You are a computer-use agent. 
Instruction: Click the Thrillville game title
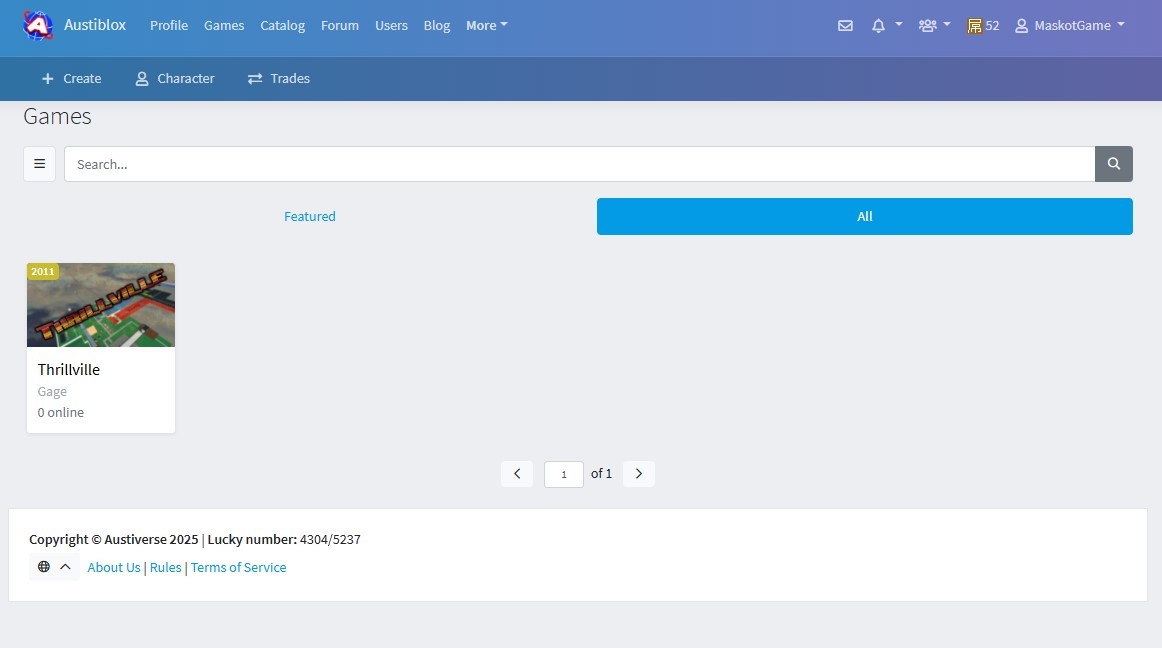[x=69, y=369]
